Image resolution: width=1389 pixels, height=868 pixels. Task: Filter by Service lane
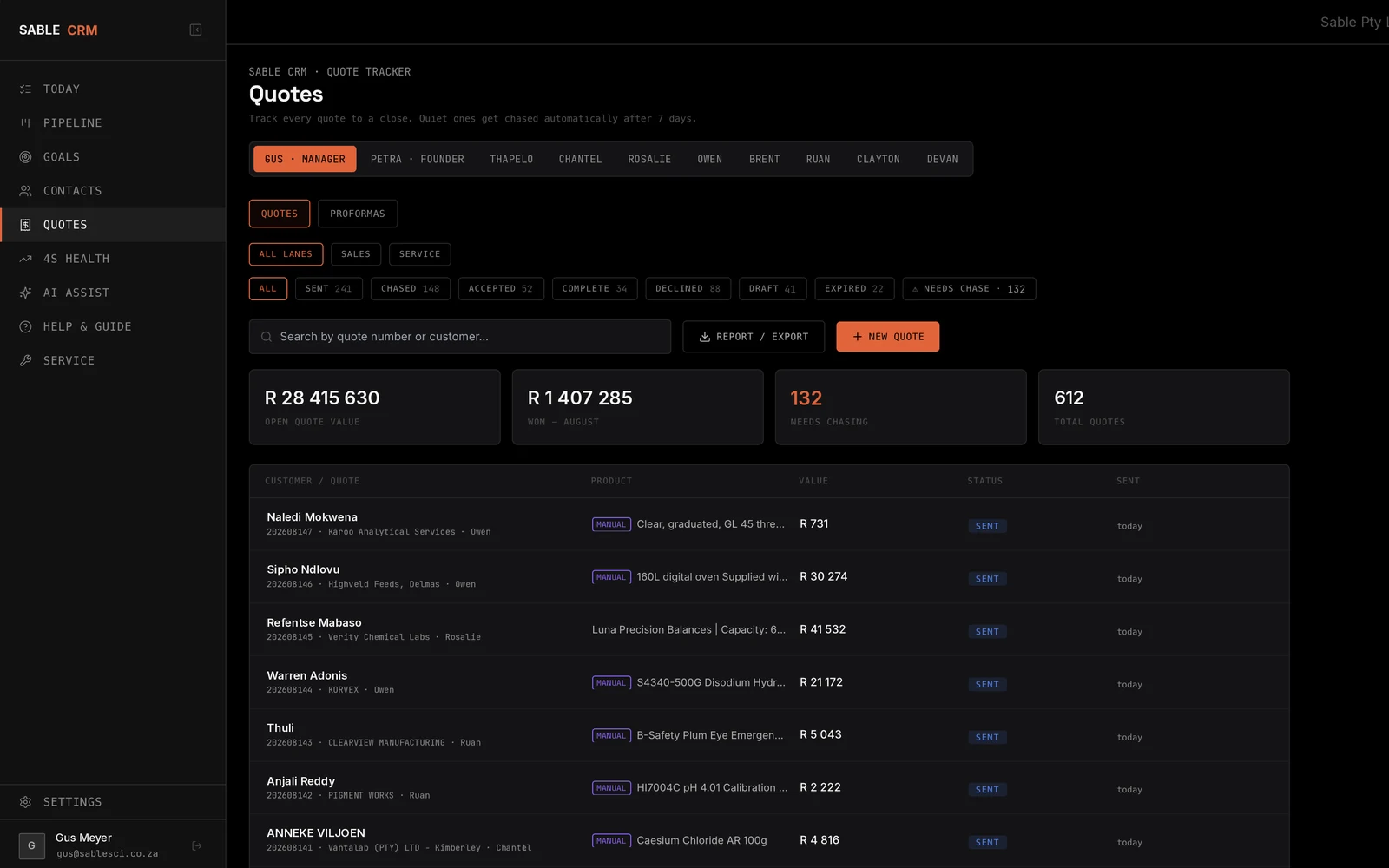click(420, 254)
